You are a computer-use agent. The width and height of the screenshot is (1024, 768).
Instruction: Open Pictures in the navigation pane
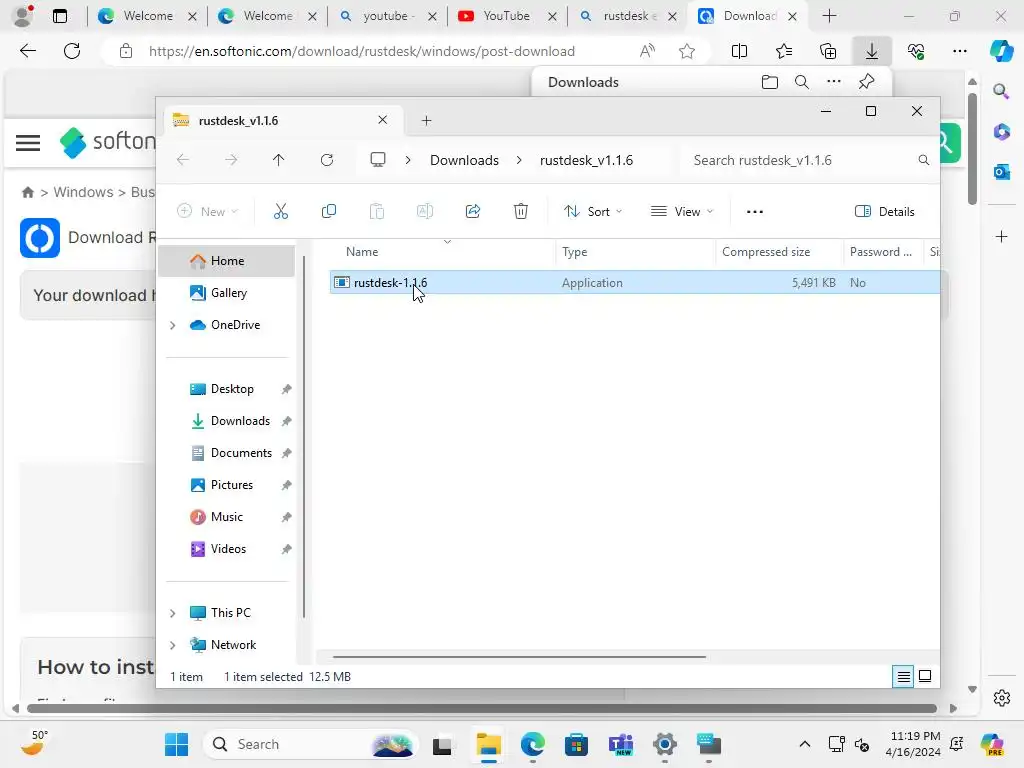(x=232, y=485)
